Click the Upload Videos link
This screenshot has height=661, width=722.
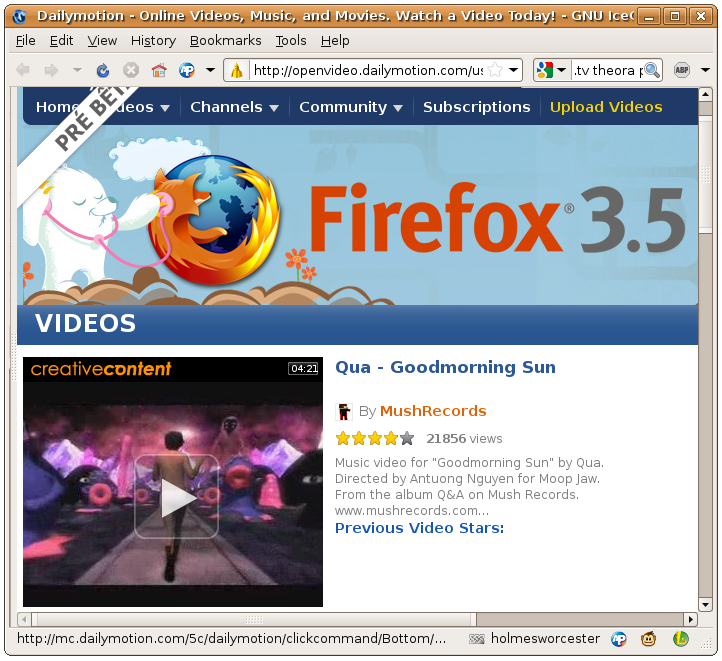(x=606, y=107)
